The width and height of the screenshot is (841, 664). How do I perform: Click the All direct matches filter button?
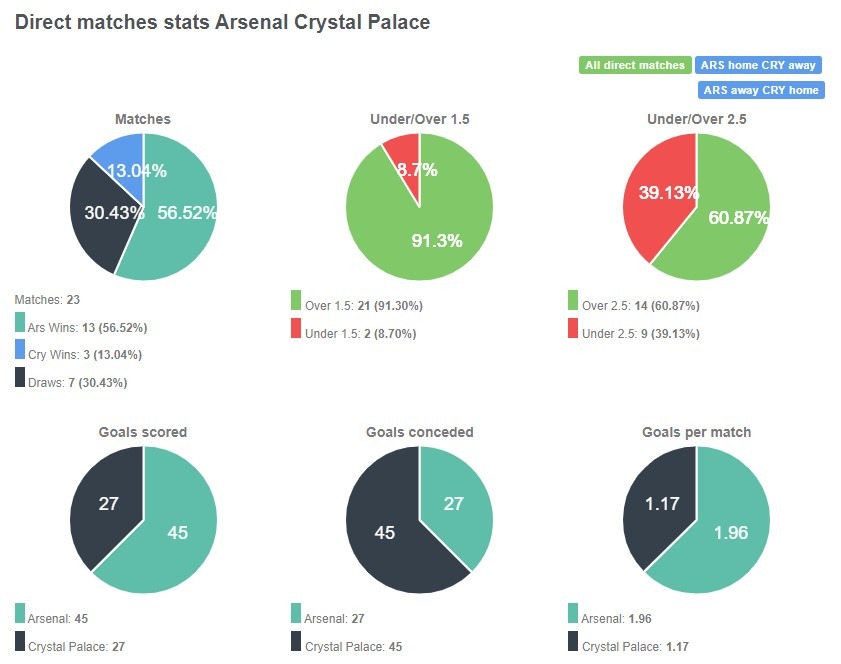coord(635,65)
